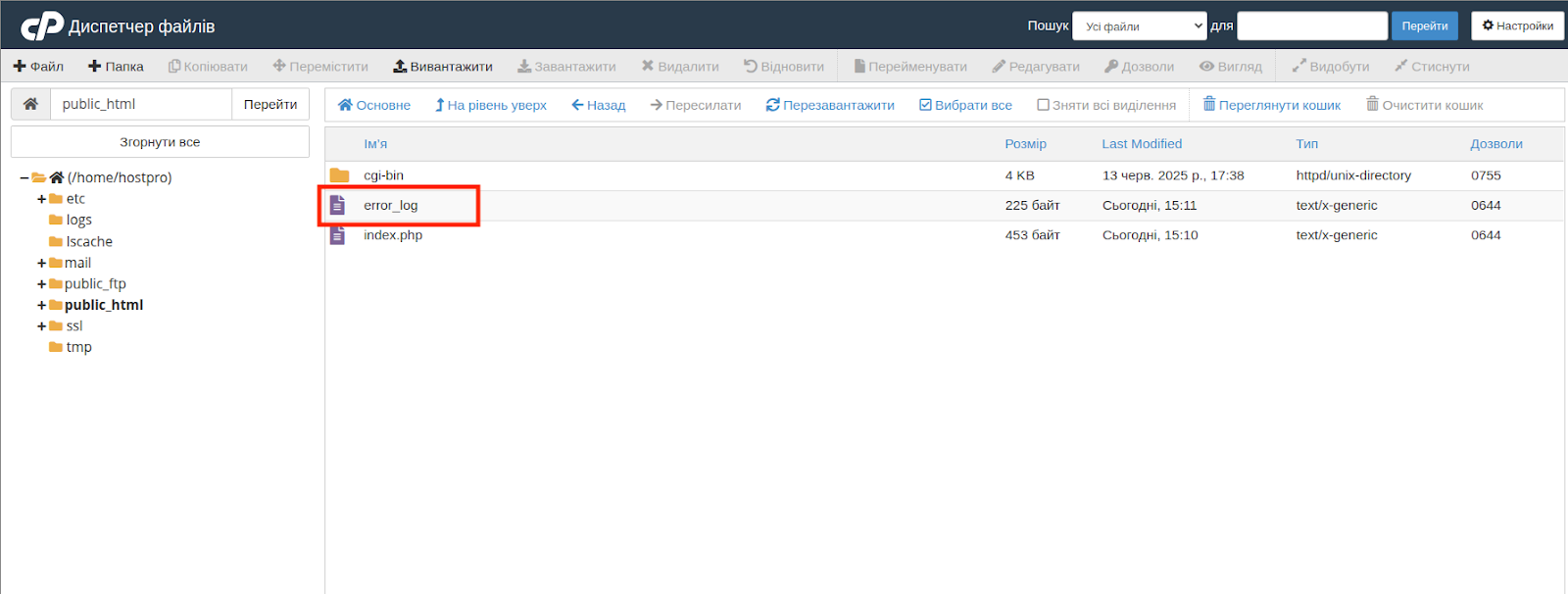Viewport: 1568px width, 594px height.
Task: Expand the etc folder in tree
Action: [42, 199]
